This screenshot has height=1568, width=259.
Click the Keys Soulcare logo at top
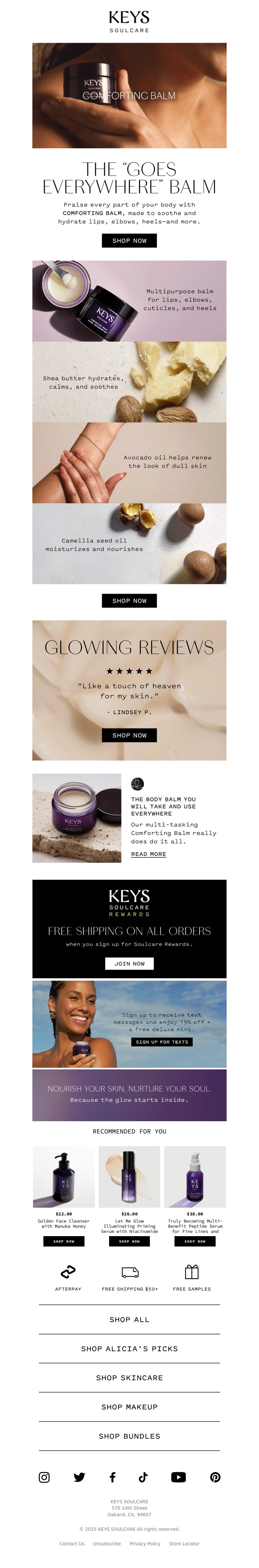[129, 21]
